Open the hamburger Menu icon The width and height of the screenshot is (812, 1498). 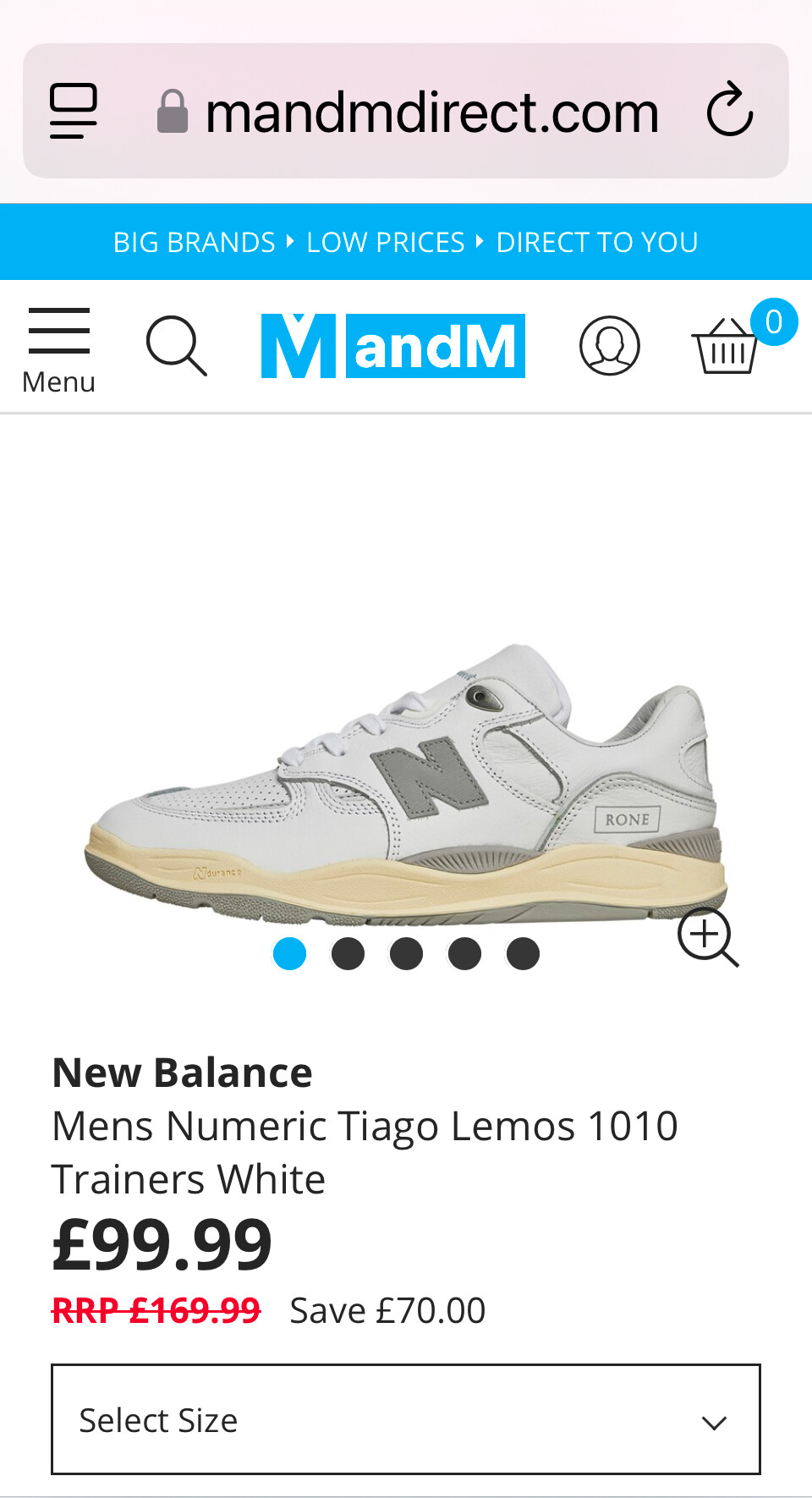[x=58, y=350]
